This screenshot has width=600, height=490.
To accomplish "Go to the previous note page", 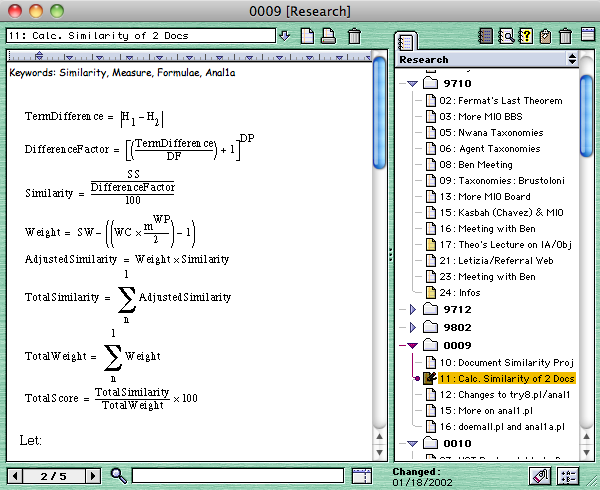I will [x=15, y=476].
